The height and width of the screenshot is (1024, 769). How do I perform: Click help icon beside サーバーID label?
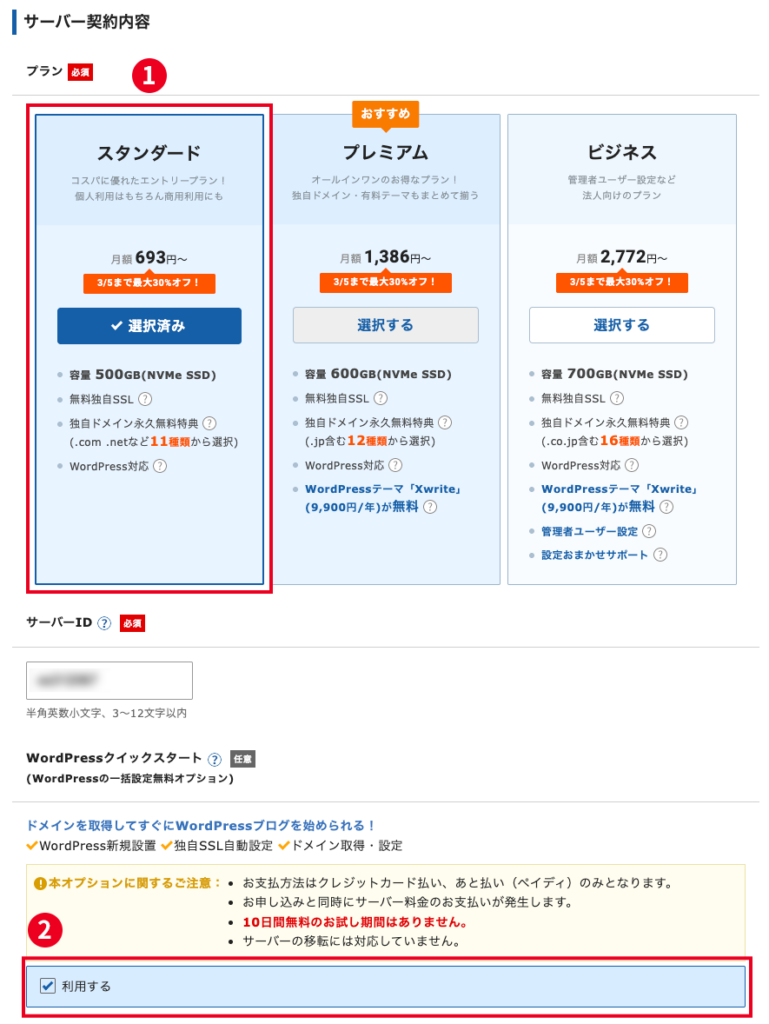click(104, 623)
